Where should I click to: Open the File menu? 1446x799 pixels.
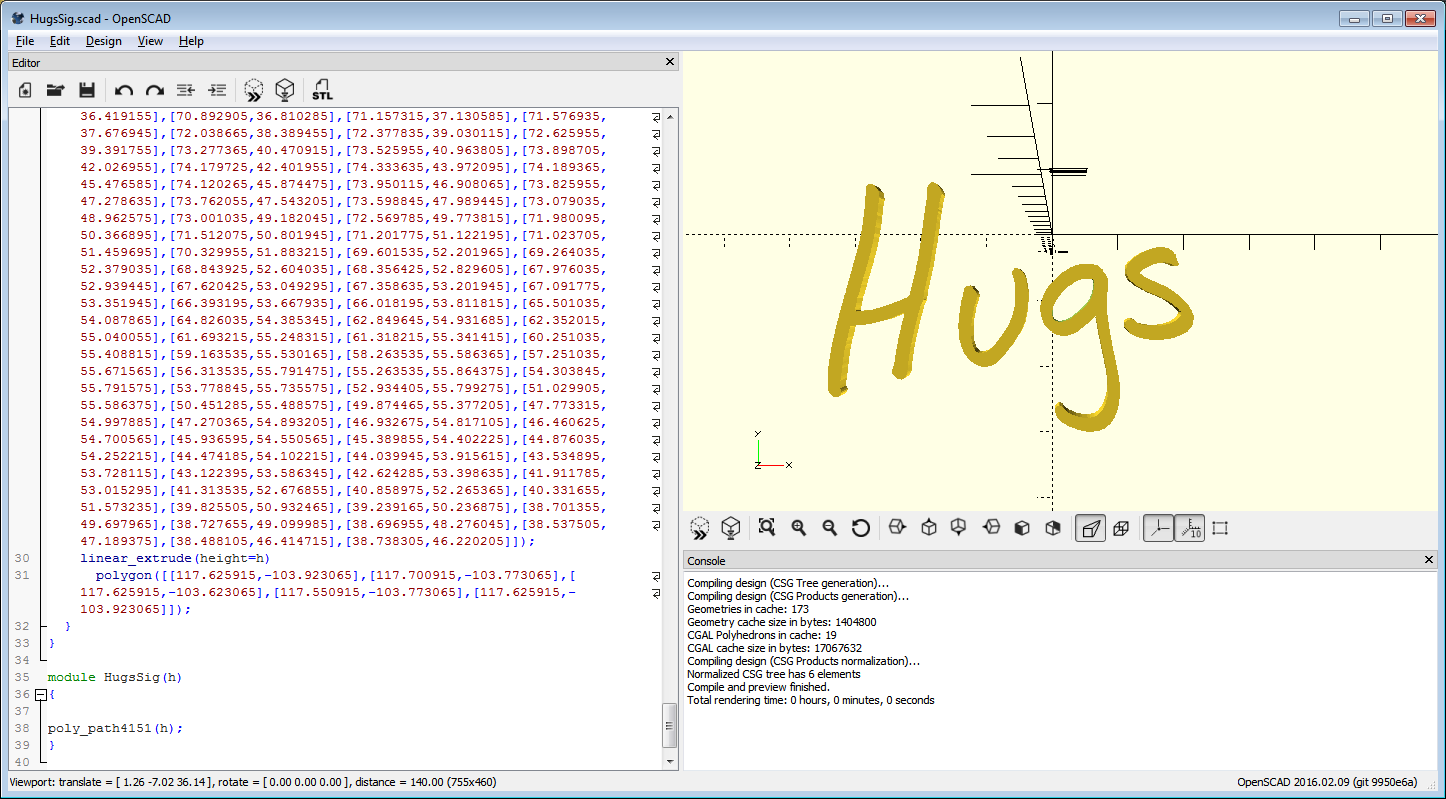click(x=25, y=41)
